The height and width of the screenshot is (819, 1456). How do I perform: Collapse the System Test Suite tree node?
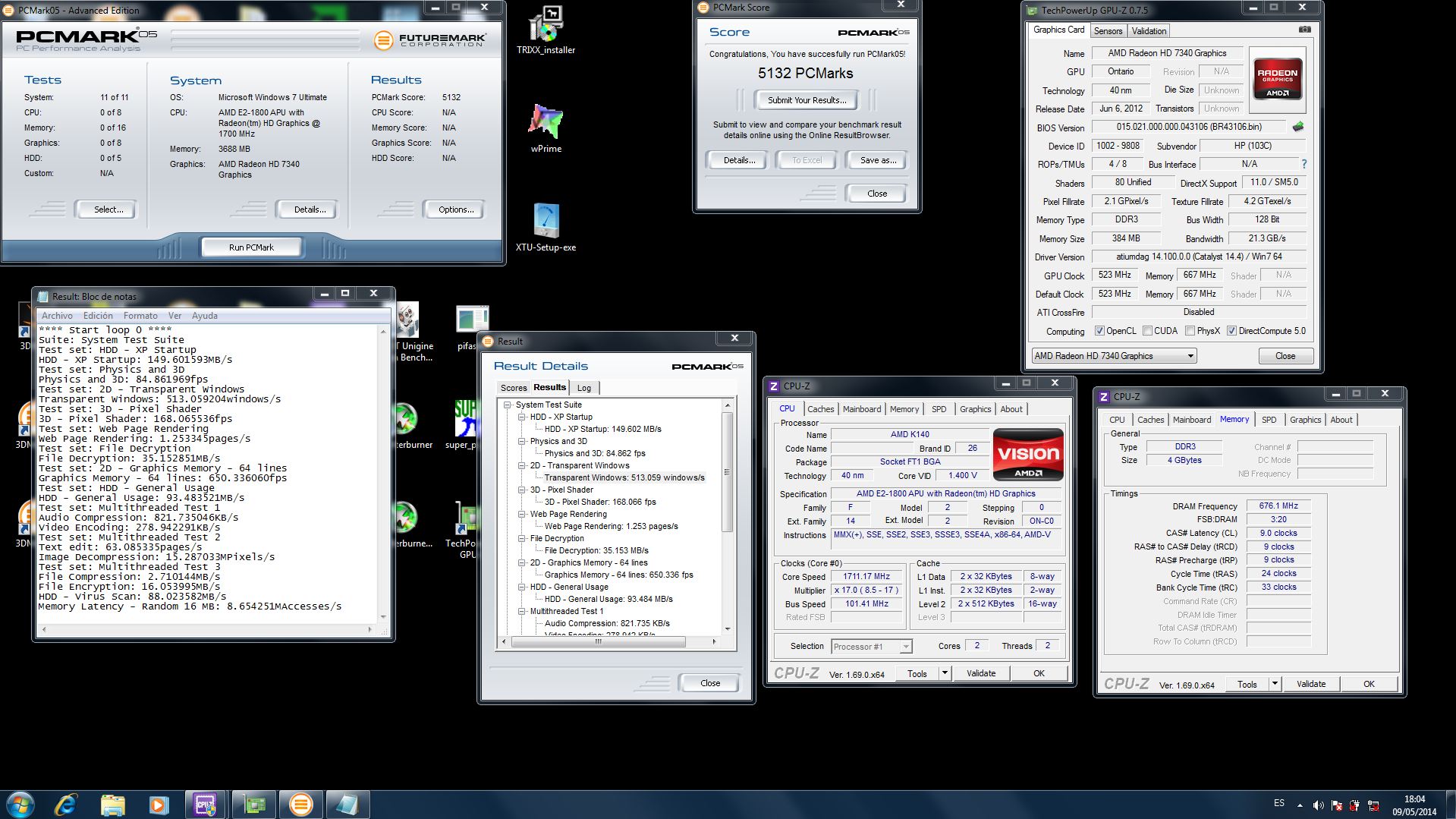508,405
